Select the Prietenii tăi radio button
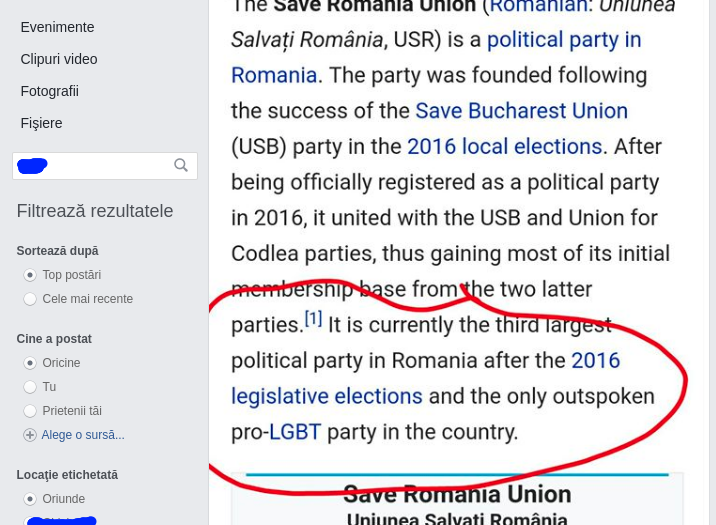Screen dimensions: 716x525 pos(30,411)
